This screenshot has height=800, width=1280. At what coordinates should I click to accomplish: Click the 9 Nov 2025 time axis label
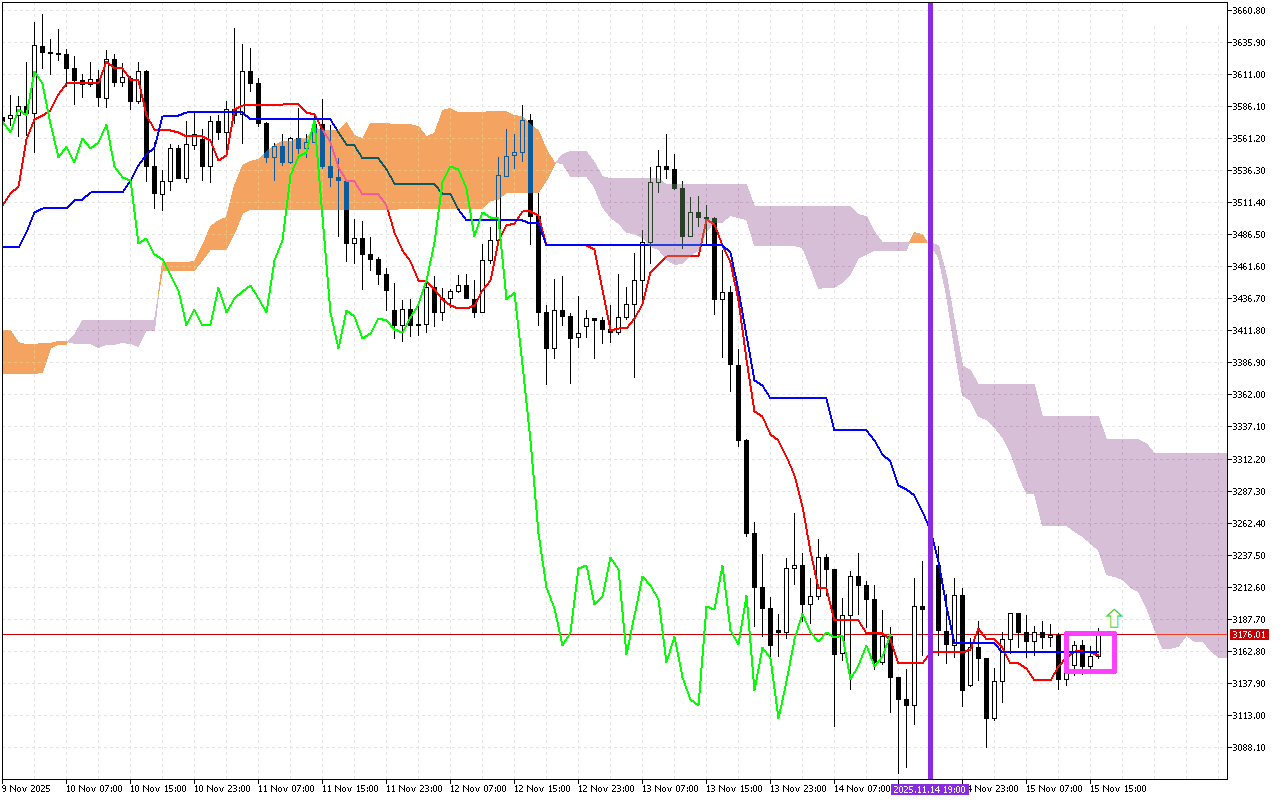click(x=27, y=787)
